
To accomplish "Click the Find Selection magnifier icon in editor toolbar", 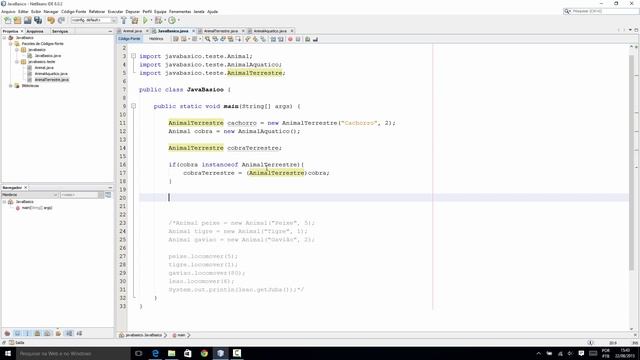I will (207, 39).
